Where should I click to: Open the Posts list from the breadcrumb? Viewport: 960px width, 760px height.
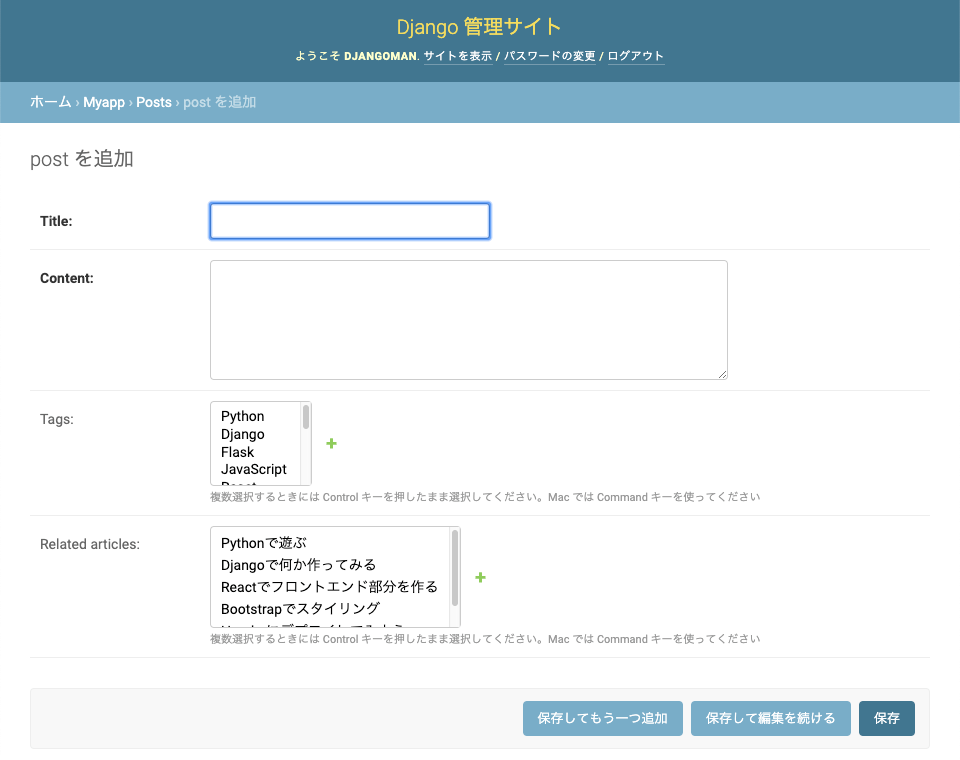point(154,101)
